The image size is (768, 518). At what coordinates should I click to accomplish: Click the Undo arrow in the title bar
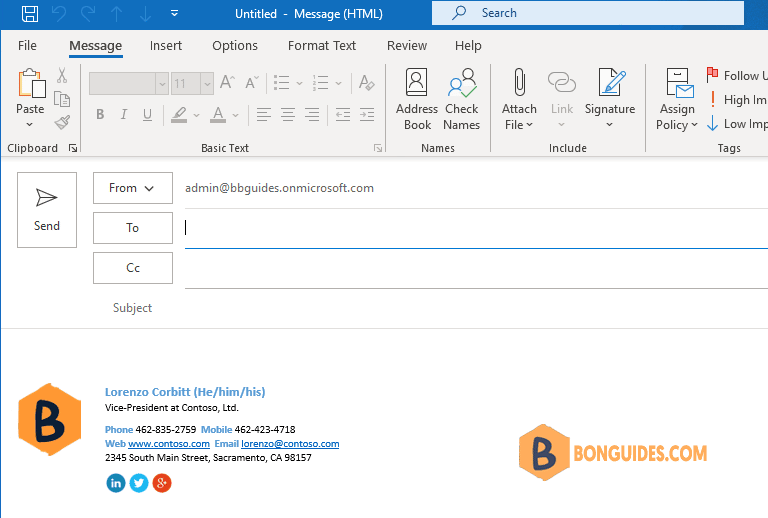59,14
